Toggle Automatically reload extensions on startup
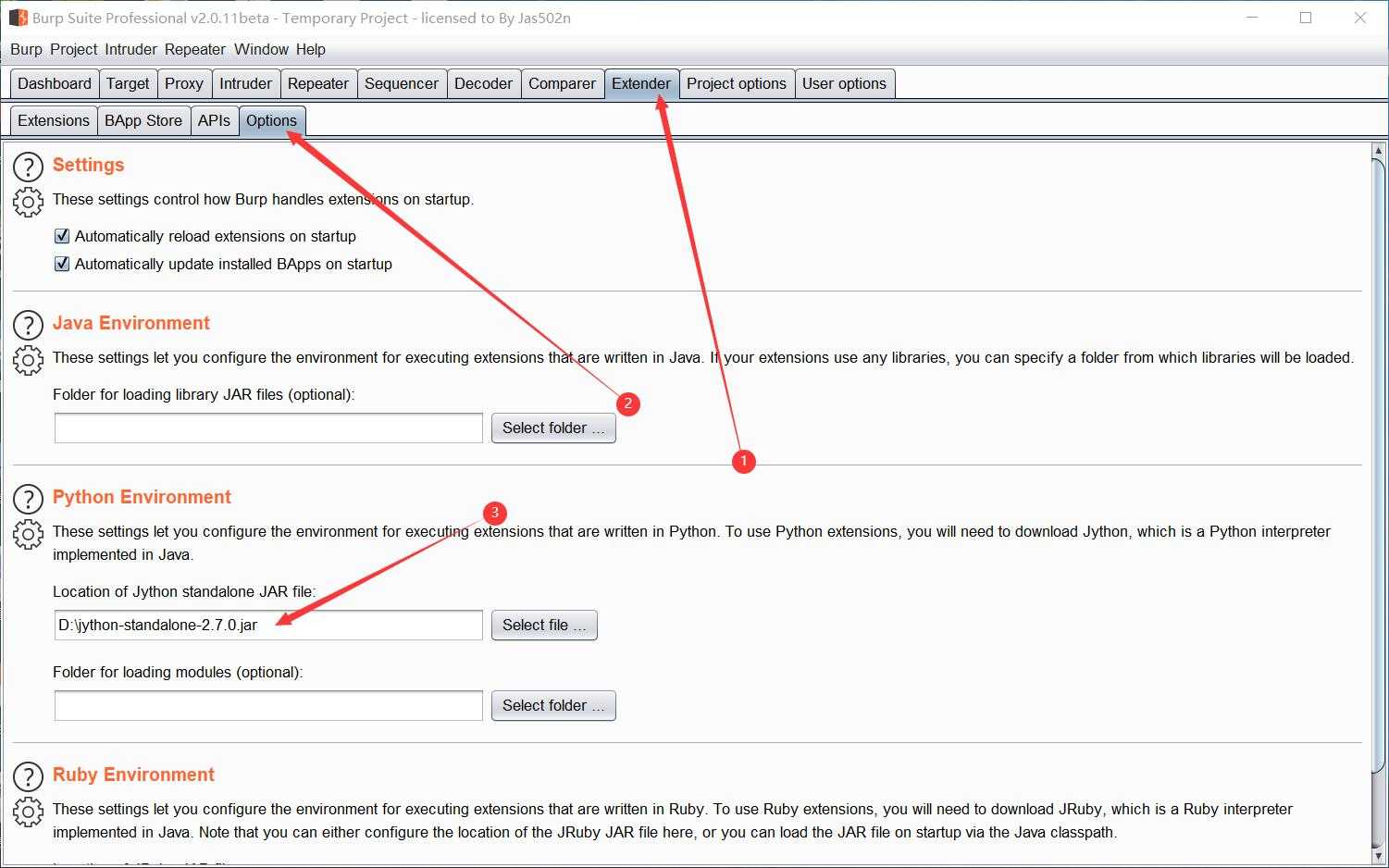Viewport: 1389px width, 868px height. click(x=62, y=236)
